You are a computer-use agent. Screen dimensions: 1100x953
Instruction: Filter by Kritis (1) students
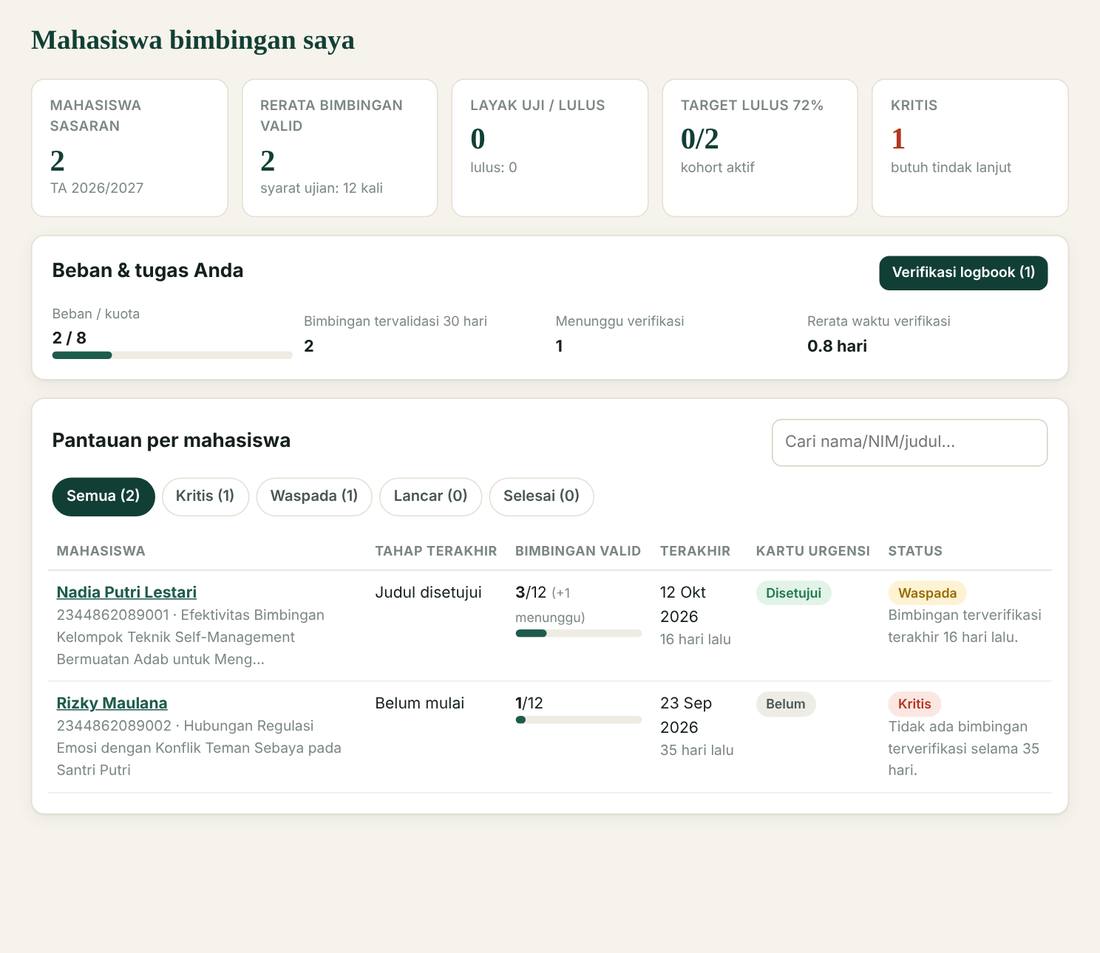(x=205, y=496)
